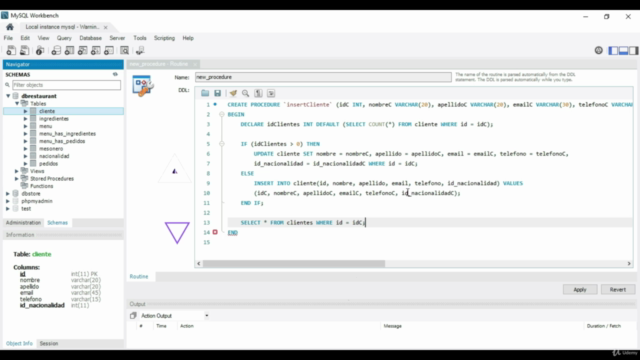640x360 pixels.
Task: Select the nacionalidad table
Action: pyautogui.click(x=54, y=156)
